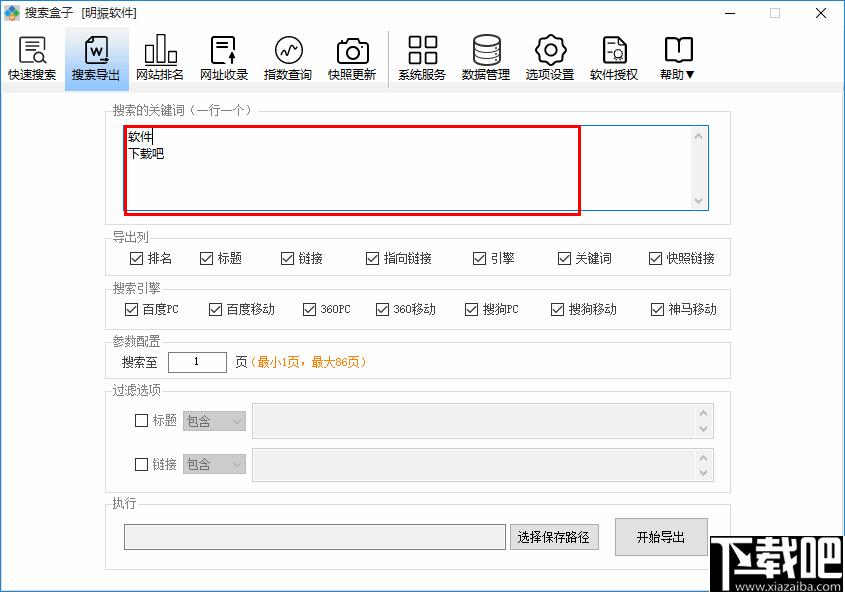Open the 系统服务 system services tool
This screenshot has height=592, width=845.
coord(422,59)
